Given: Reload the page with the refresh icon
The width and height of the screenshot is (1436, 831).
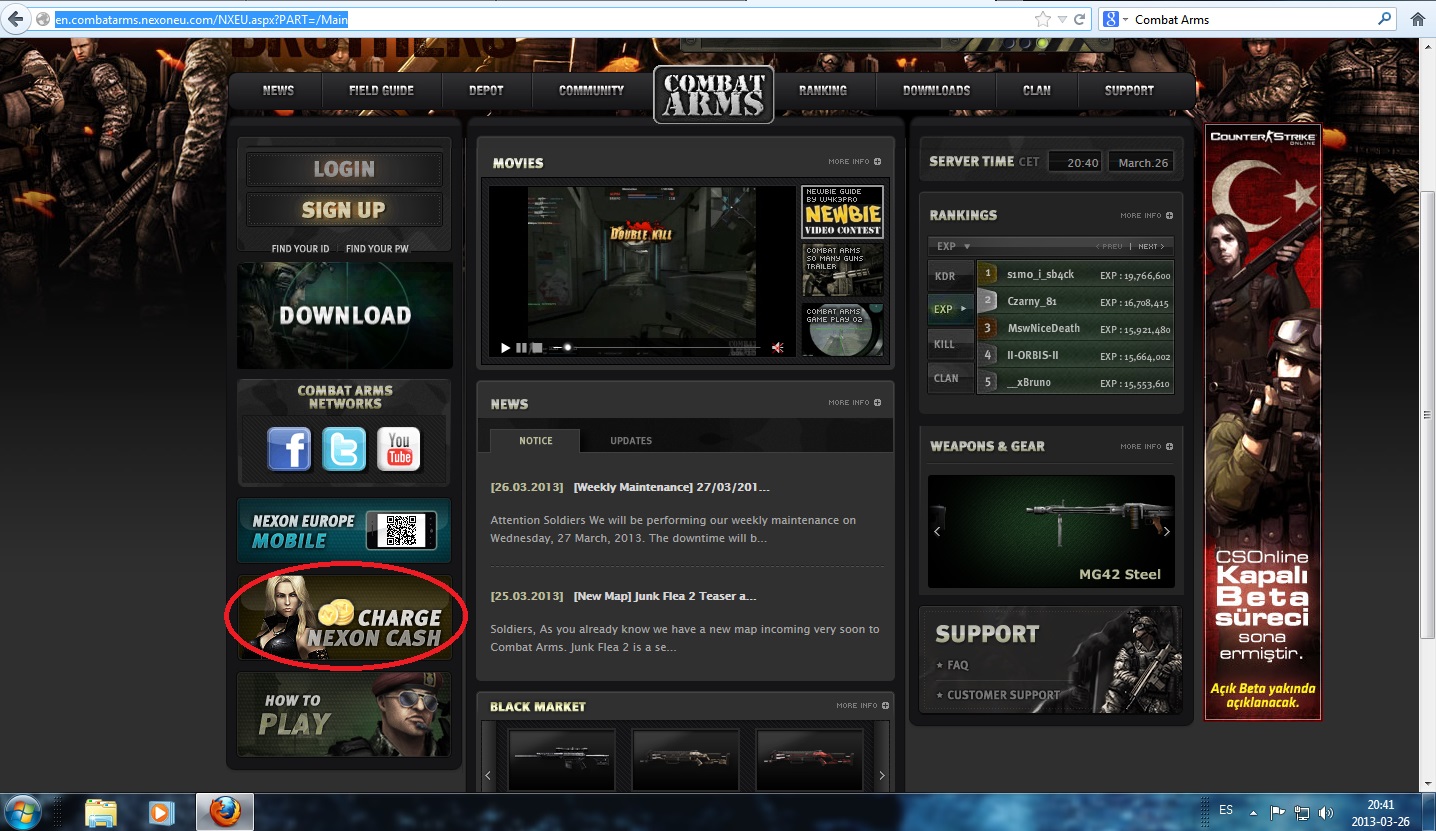Looking at the screenshot, I should pos(1079,19).
